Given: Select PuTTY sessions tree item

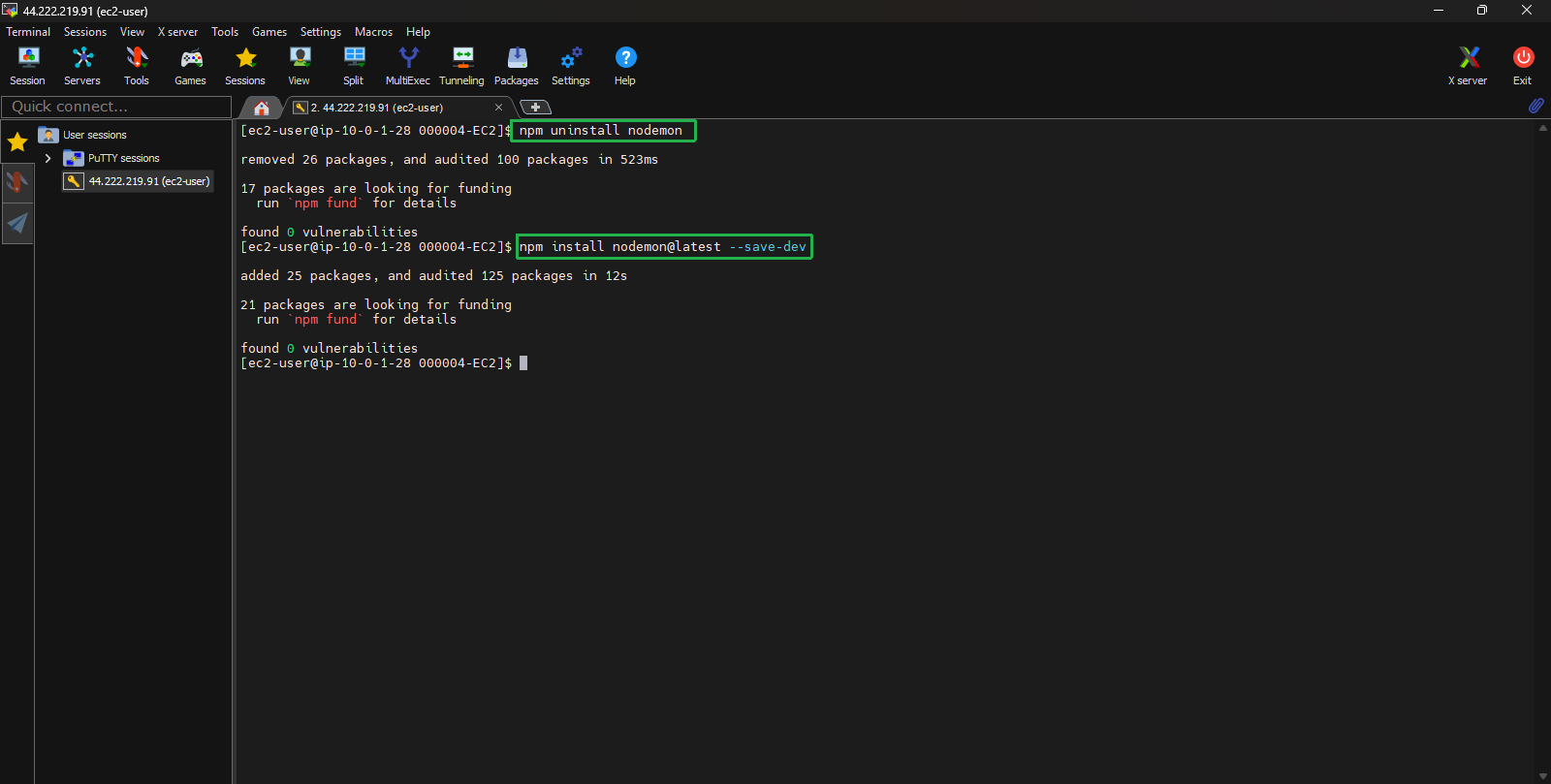Looking at the screenshot, I should [x=124, y=158].
